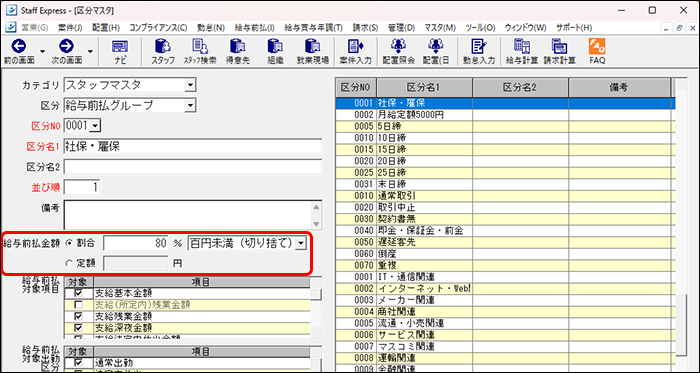Select the 割合 radio button
Screen dimensions: 700x373
point(69,243)
